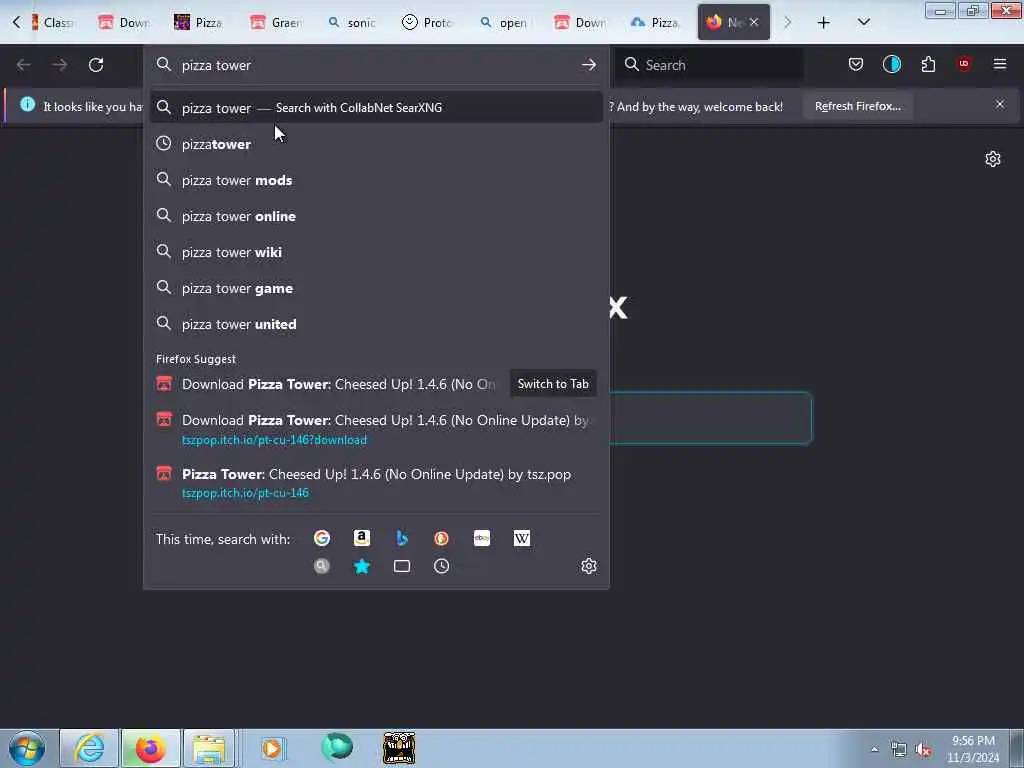Search this time with Amazon icon
The image size is (1024, 768).
(x=362, y=538)
